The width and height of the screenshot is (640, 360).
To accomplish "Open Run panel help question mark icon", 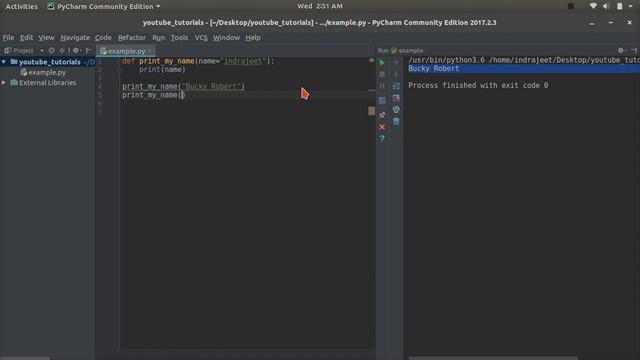I will point(382,139).
